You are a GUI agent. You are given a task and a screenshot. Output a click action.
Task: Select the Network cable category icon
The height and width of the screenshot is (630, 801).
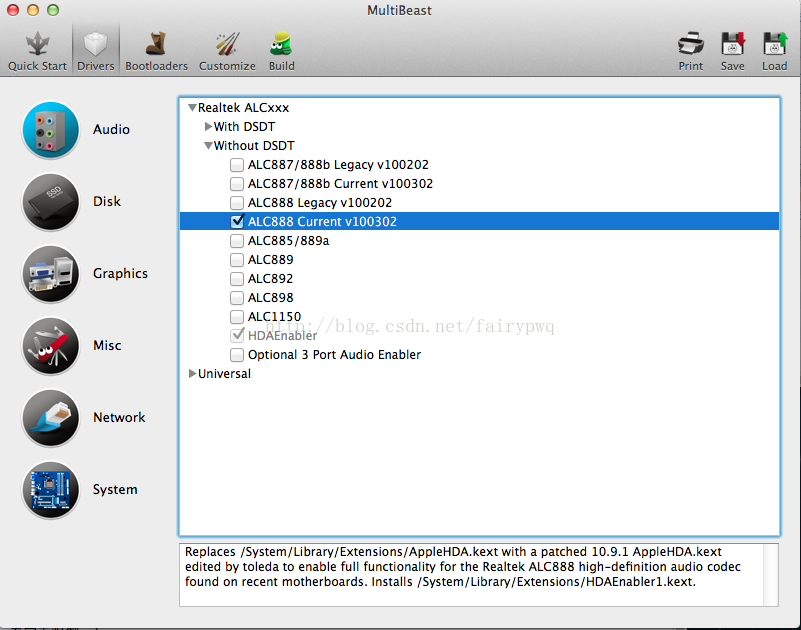click(51, 418)
